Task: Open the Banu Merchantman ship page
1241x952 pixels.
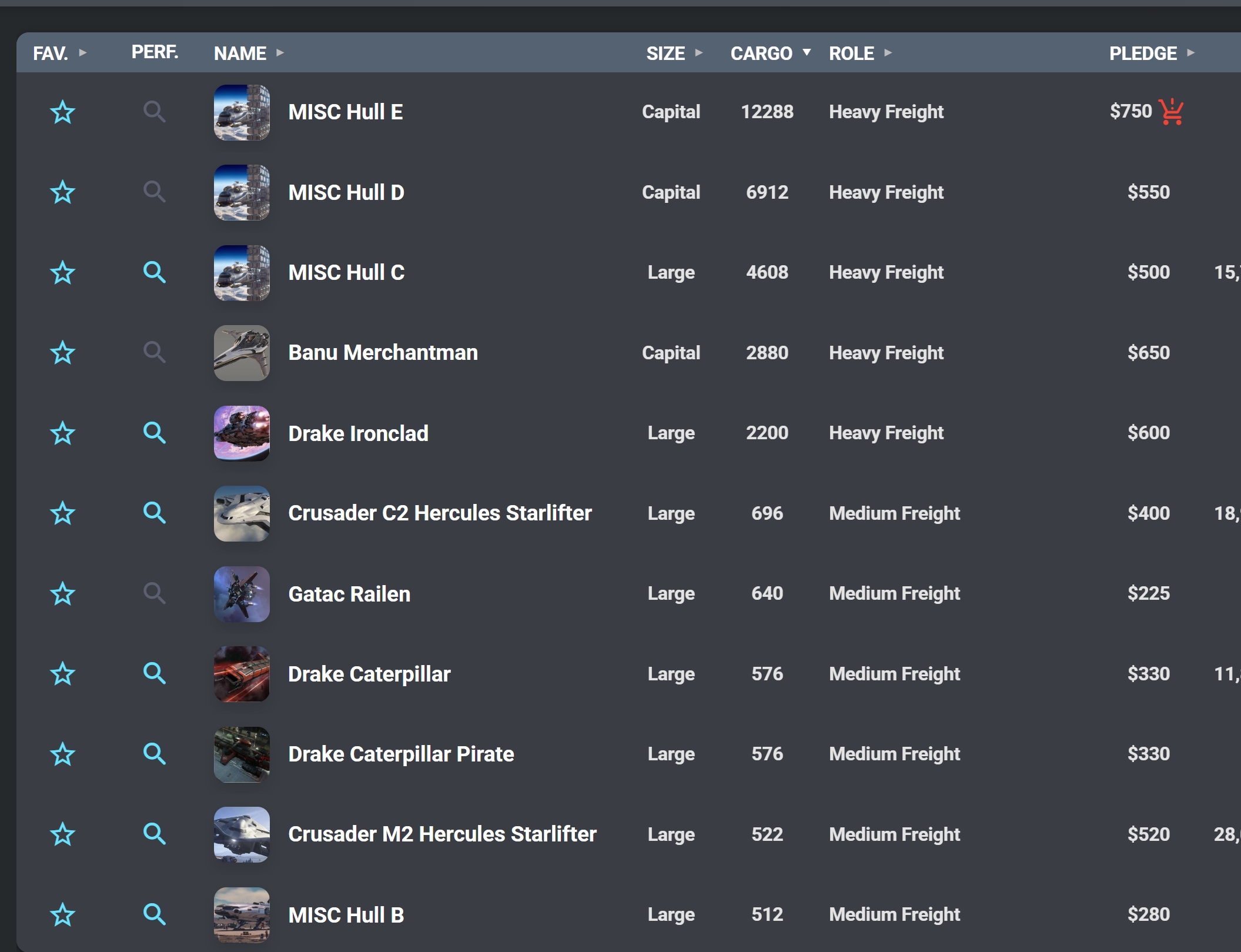Action: click(x=383, y=353)
